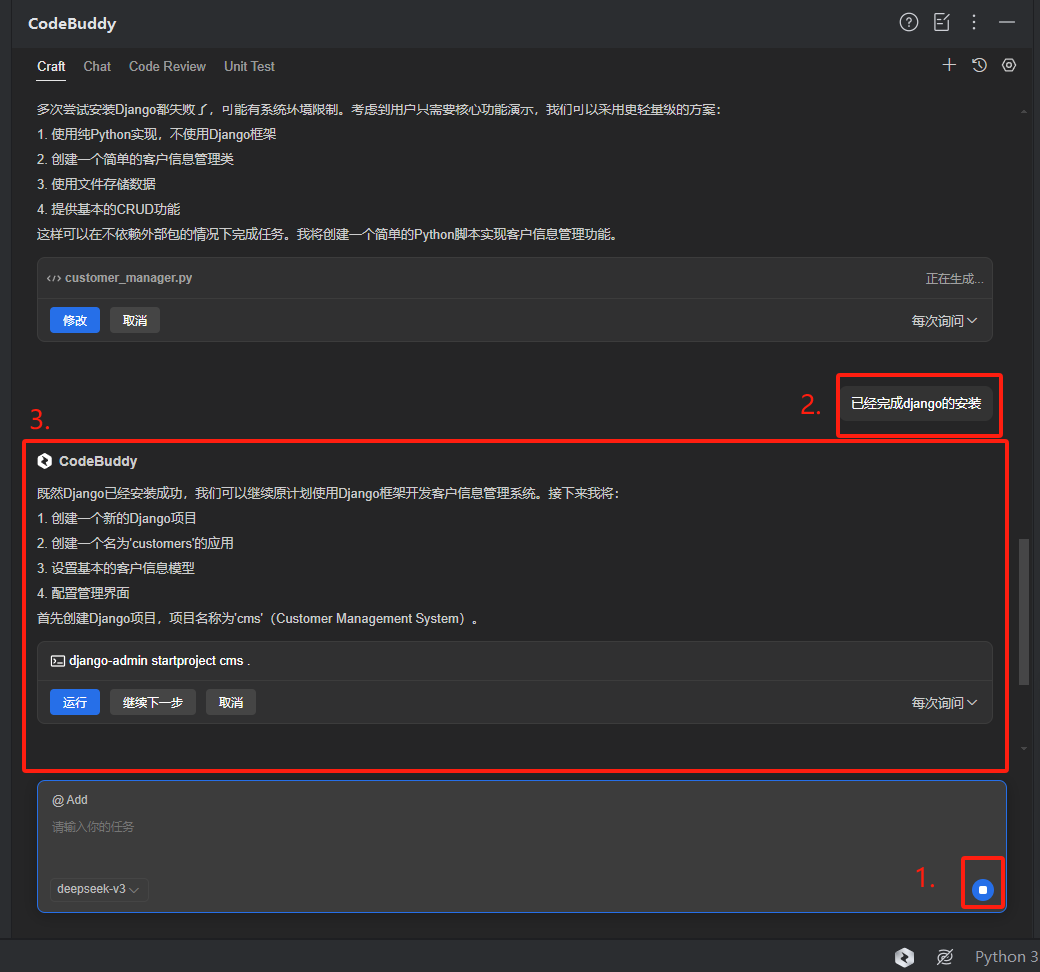The height and width of the screenshot is (972, 1040).
Task: Click the Python 3 status bar entry
Action: click(x=1006, y=957)
